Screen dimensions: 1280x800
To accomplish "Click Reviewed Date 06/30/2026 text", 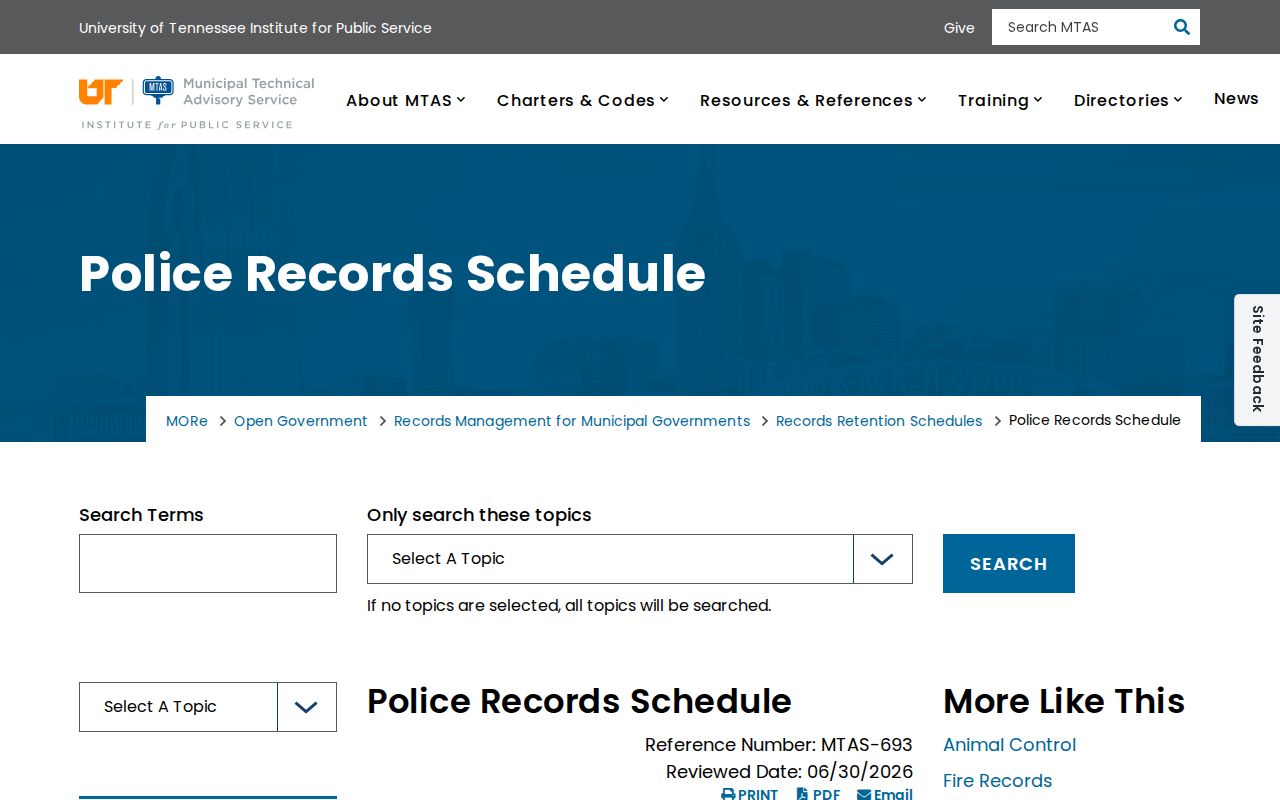I will coord(789,772).
